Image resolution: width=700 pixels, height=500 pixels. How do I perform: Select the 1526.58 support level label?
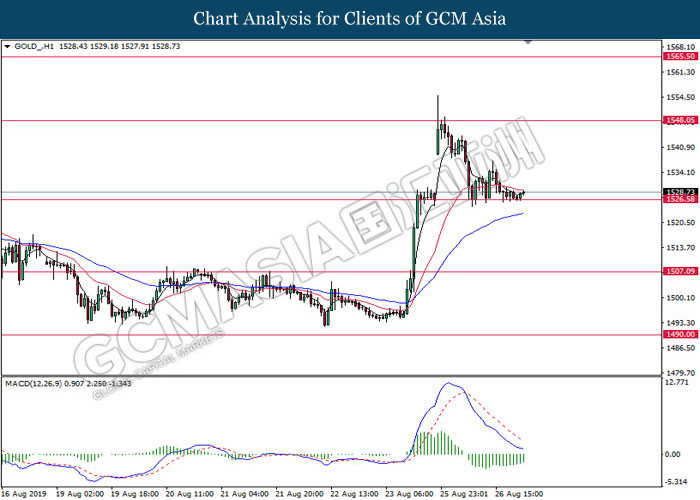[680, 199]
